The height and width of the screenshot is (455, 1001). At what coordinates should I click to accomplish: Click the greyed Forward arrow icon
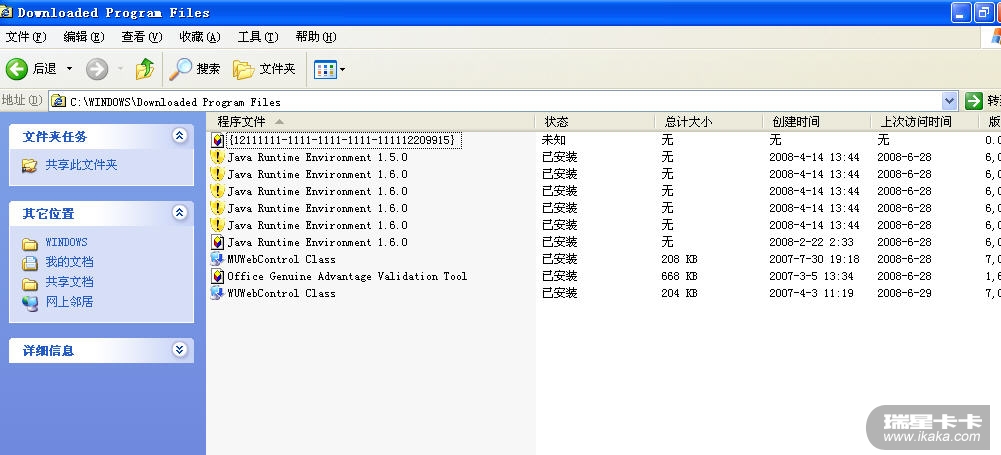click(97, 69)
